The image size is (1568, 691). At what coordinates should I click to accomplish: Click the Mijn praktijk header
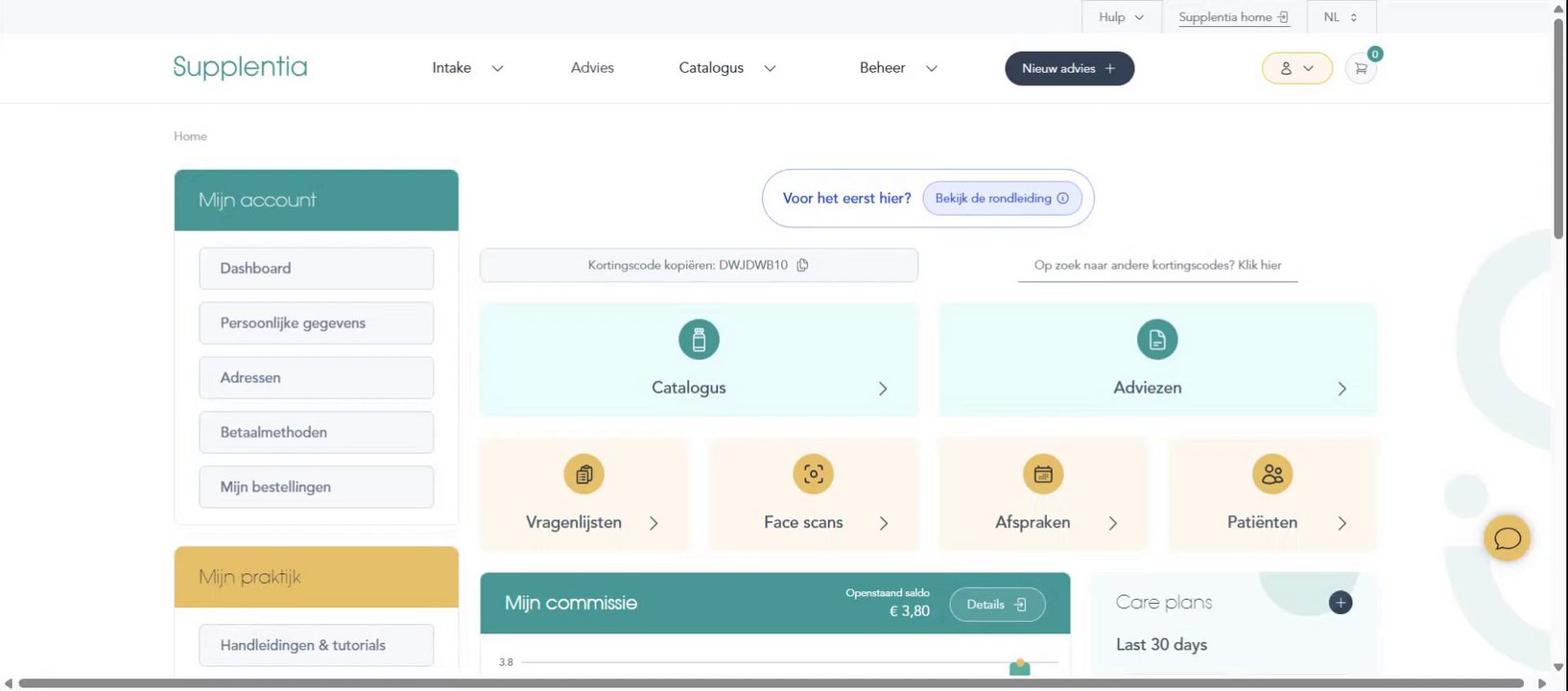(317, 578)
